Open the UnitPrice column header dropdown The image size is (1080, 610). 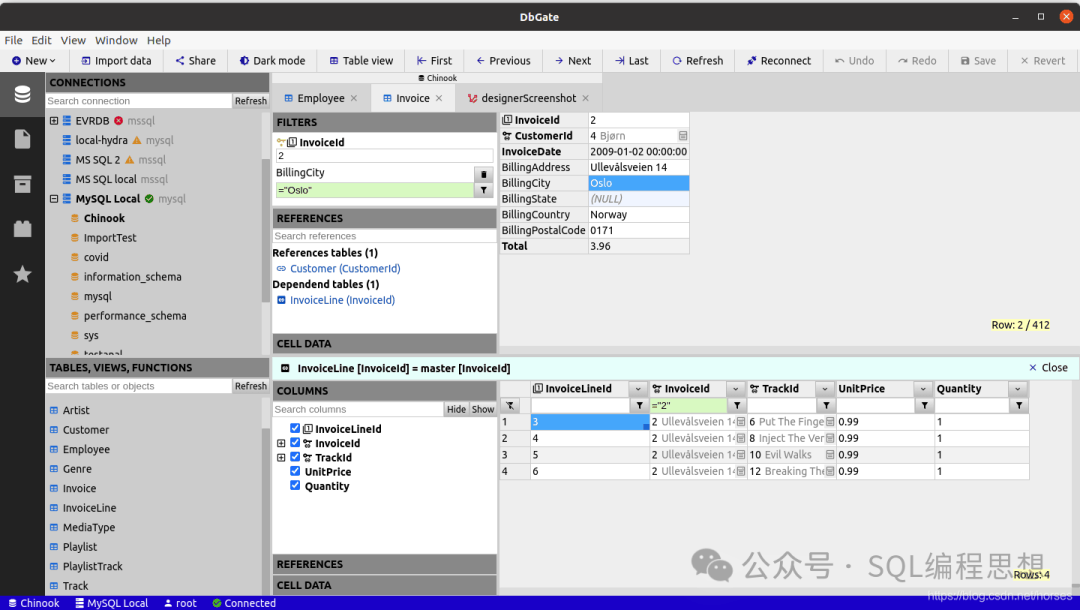[923, 389]
